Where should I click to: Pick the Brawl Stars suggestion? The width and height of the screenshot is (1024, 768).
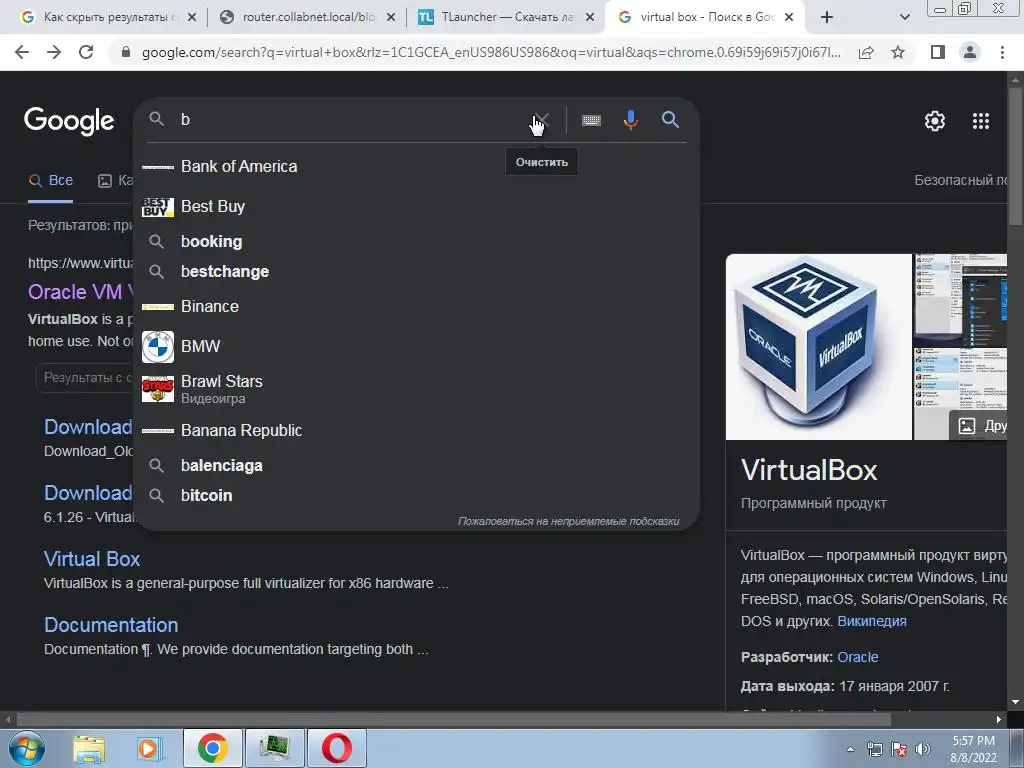pyautogui.click(x=416, y=389)
